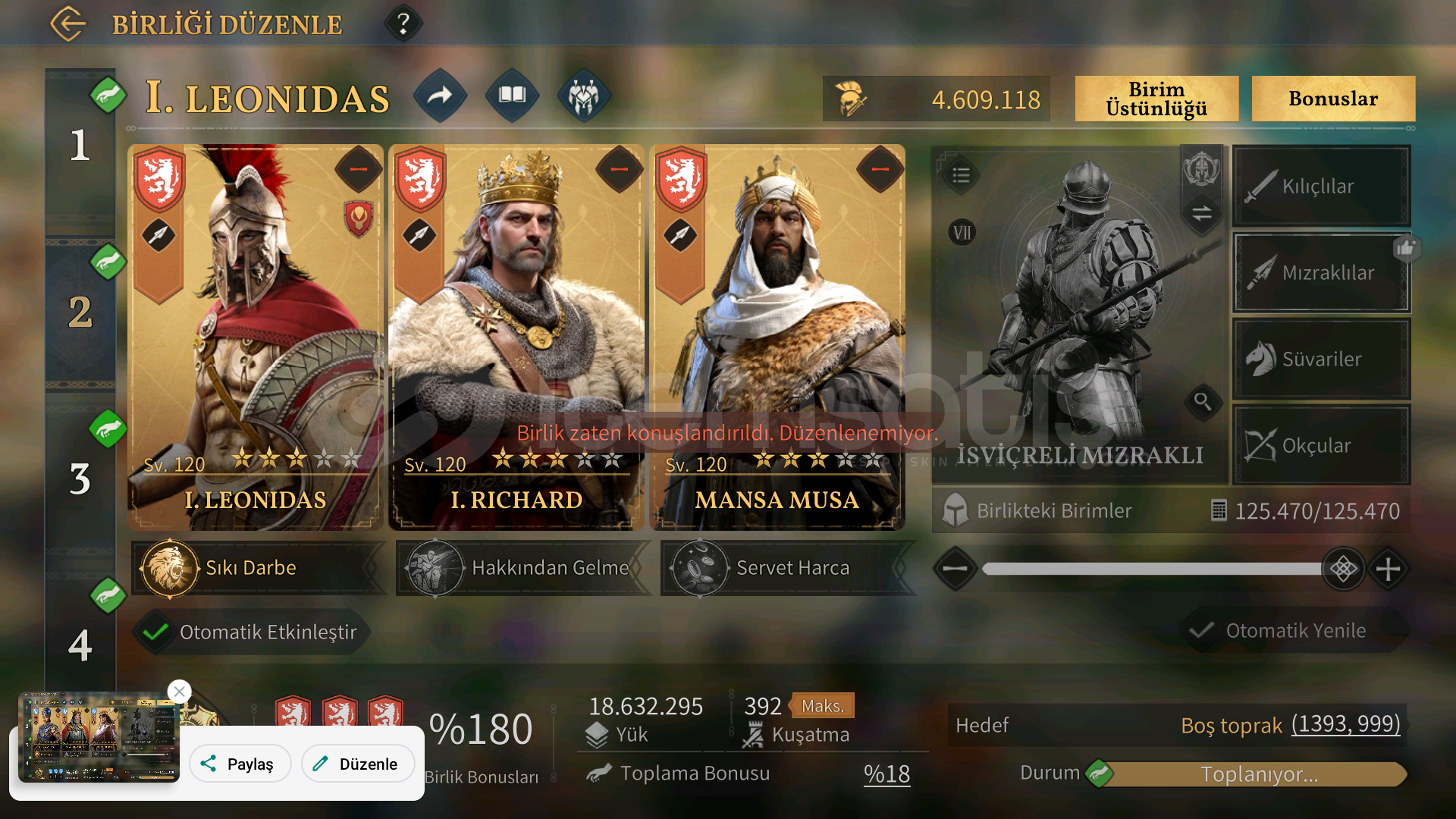Open the Bonuslar button
This screenshot has height=819, width=1456.
[x=1333, y=99]
